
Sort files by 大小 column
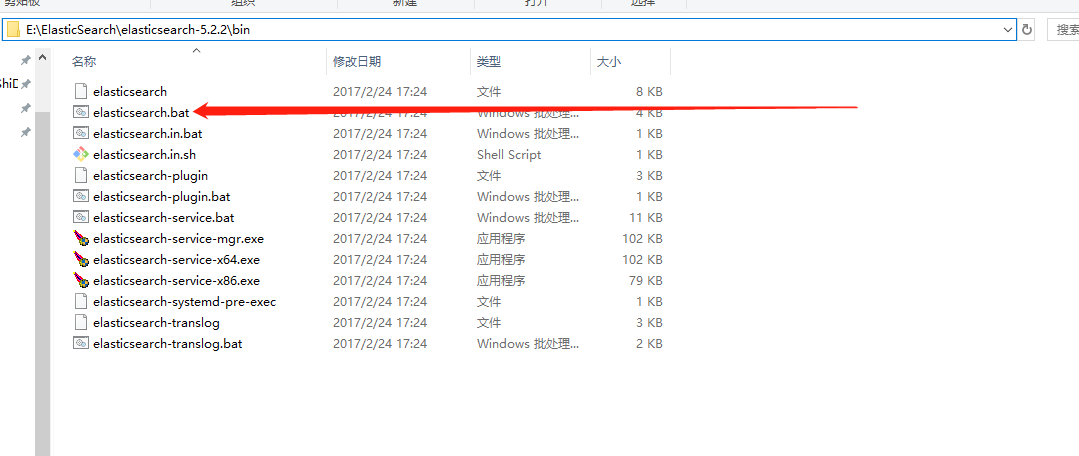point(608,61)
